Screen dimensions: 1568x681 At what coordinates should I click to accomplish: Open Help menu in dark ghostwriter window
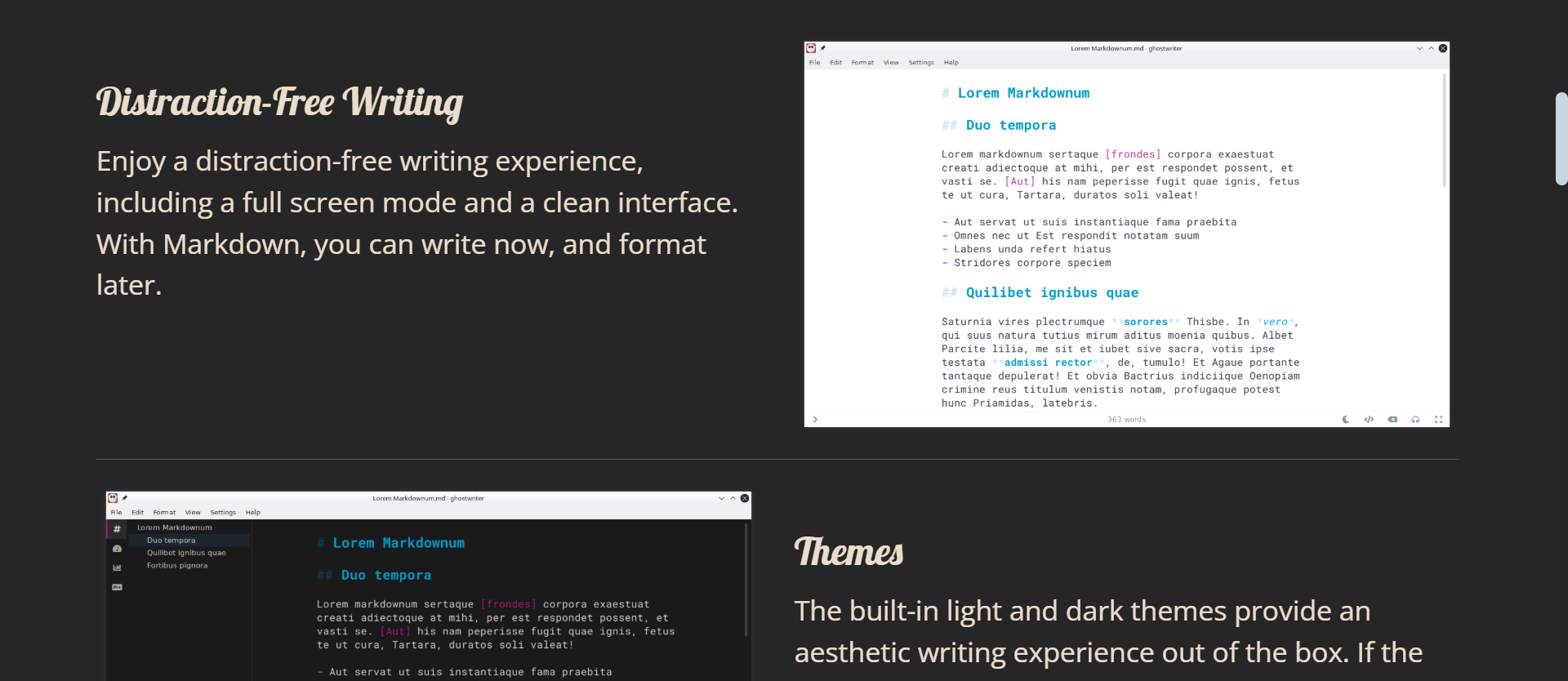(253, 512)
